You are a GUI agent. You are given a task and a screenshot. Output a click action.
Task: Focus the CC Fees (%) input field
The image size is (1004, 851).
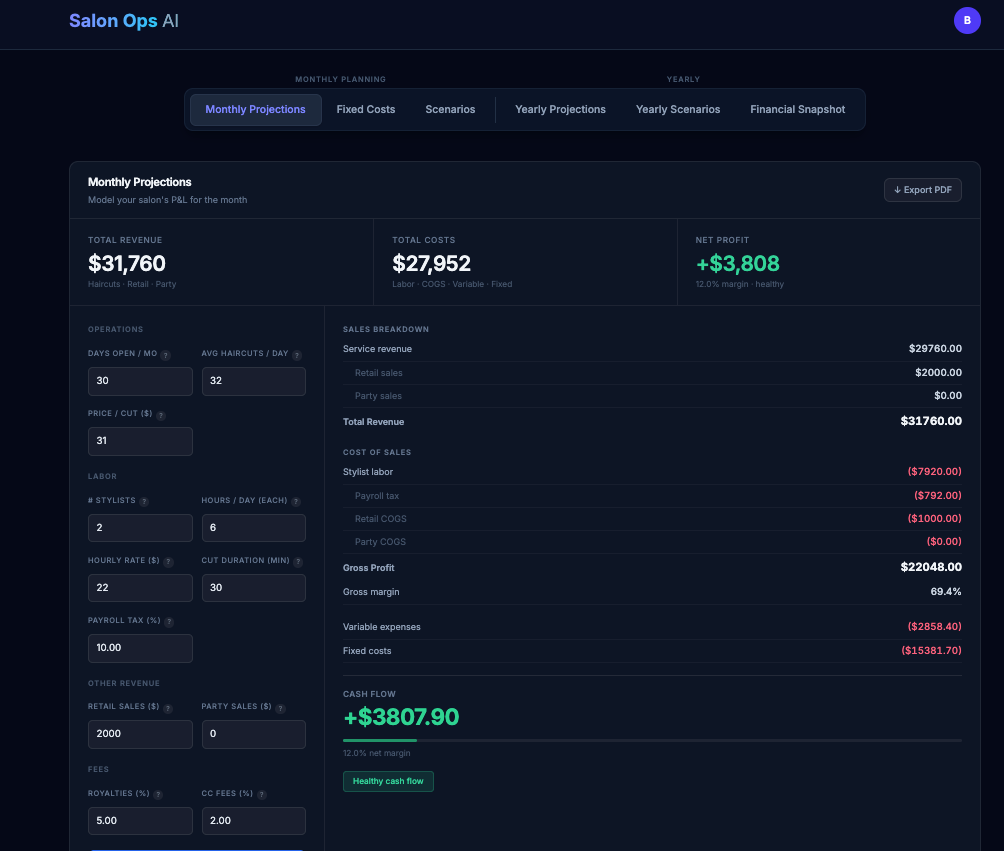254,821
